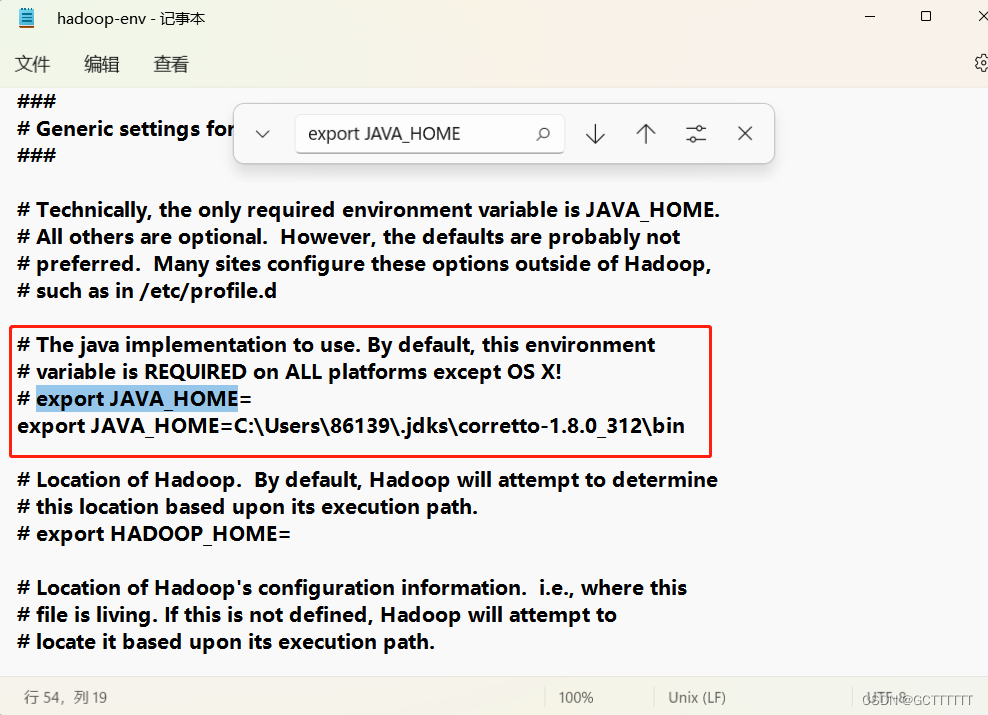This screenshot has width=988, height=715.
Task: Close the find bar
Action: coord(745,134)
